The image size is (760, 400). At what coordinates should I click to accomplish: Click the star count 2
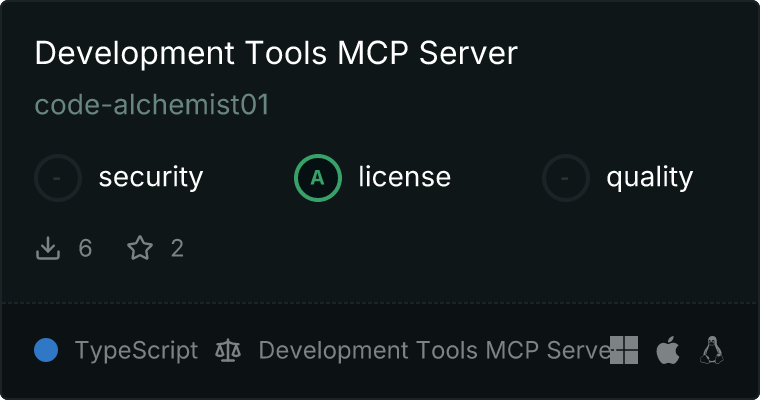click(177, 248)
